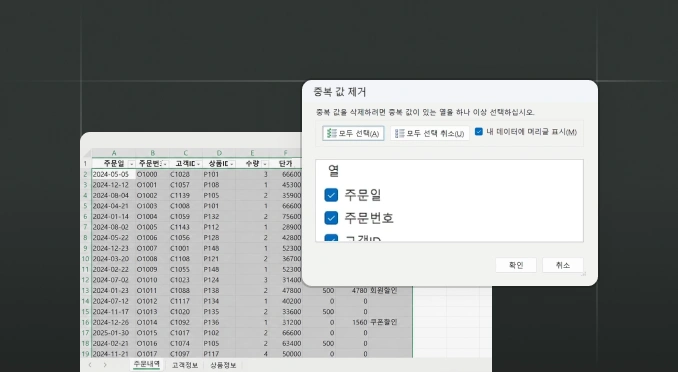Click the 회원할인 cell

pyautogui.click(x=390, y=291)
